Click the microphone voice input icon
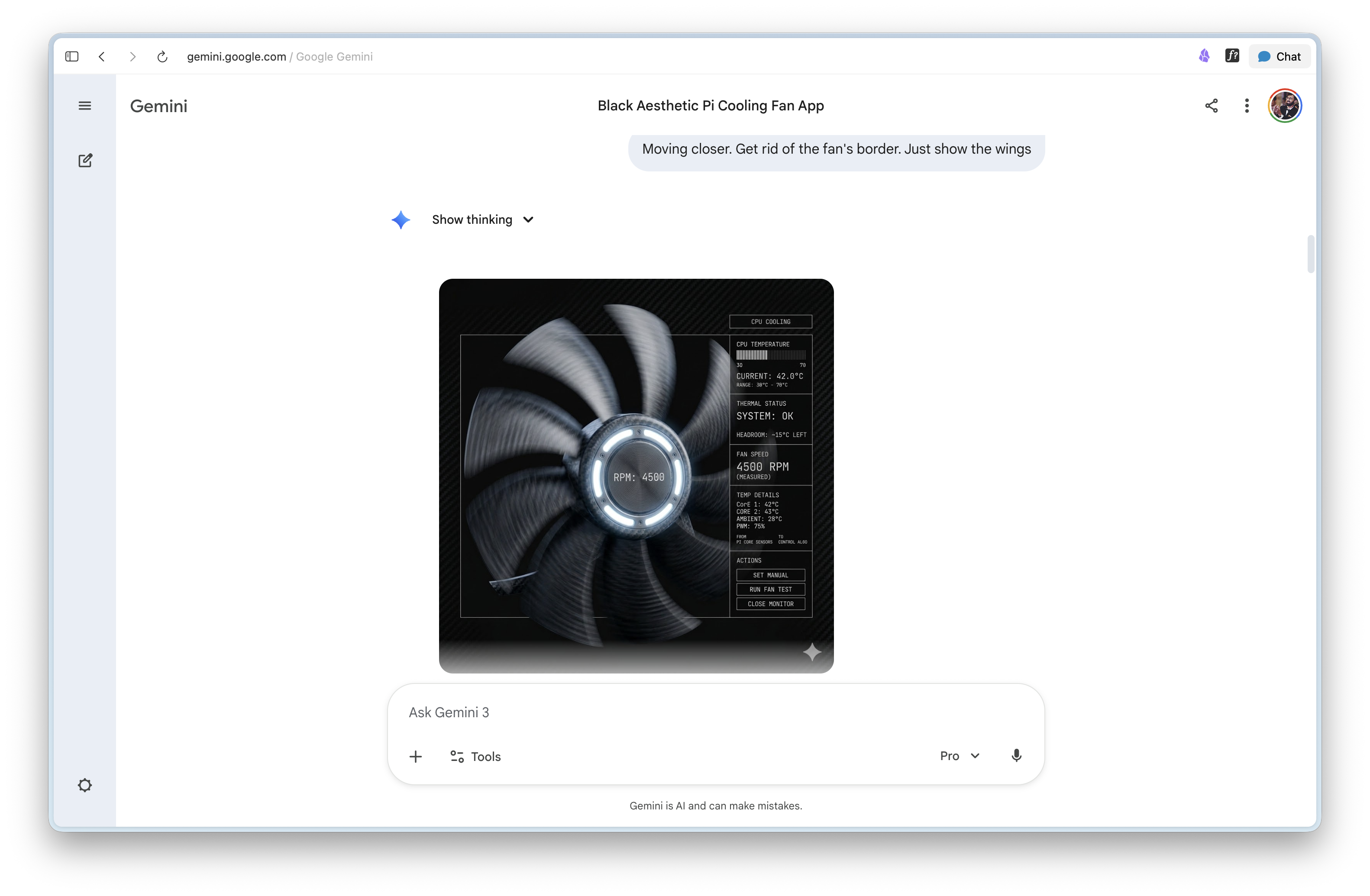This screenshot has height=896, width=1370. click(1016, 756)
